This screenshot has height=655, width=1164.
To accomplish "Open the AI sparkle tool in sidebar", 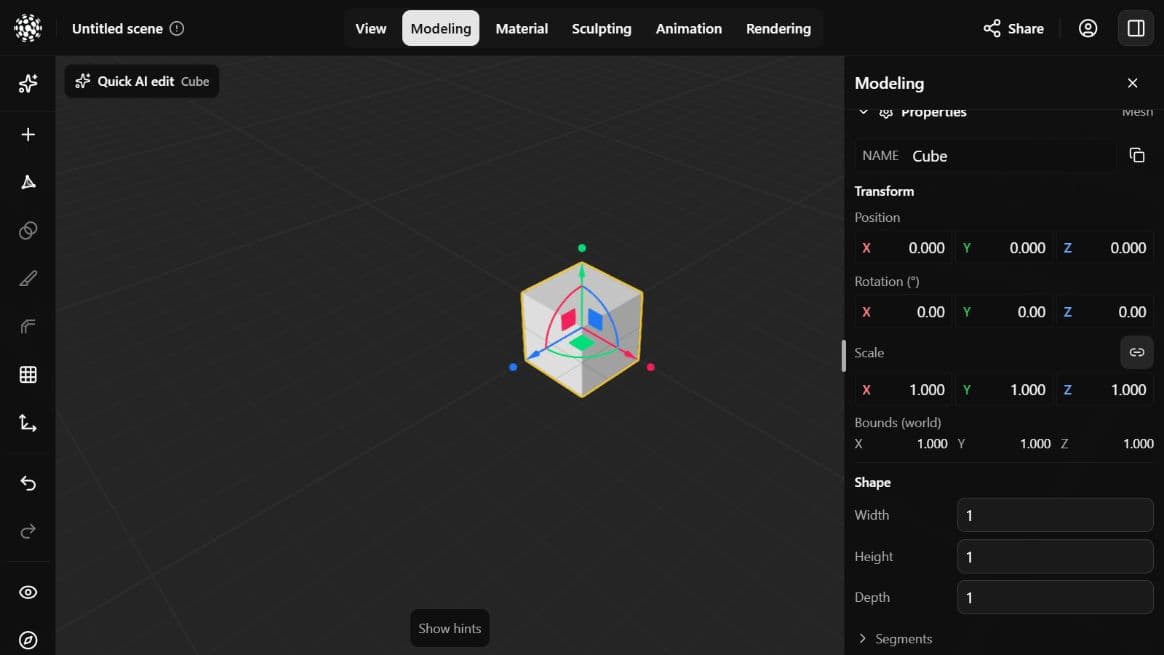I will 28,83.
